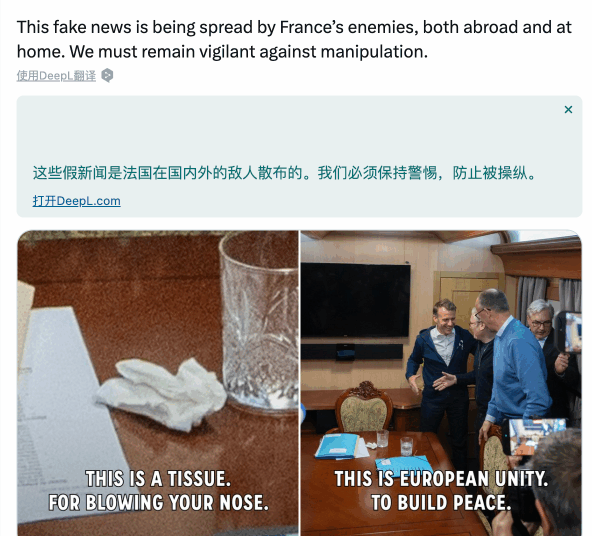Screen dimensions: 592x536
Task: Click the caption THIS IS EUROPEAN UNITY
Action: (x=441, y=479)
